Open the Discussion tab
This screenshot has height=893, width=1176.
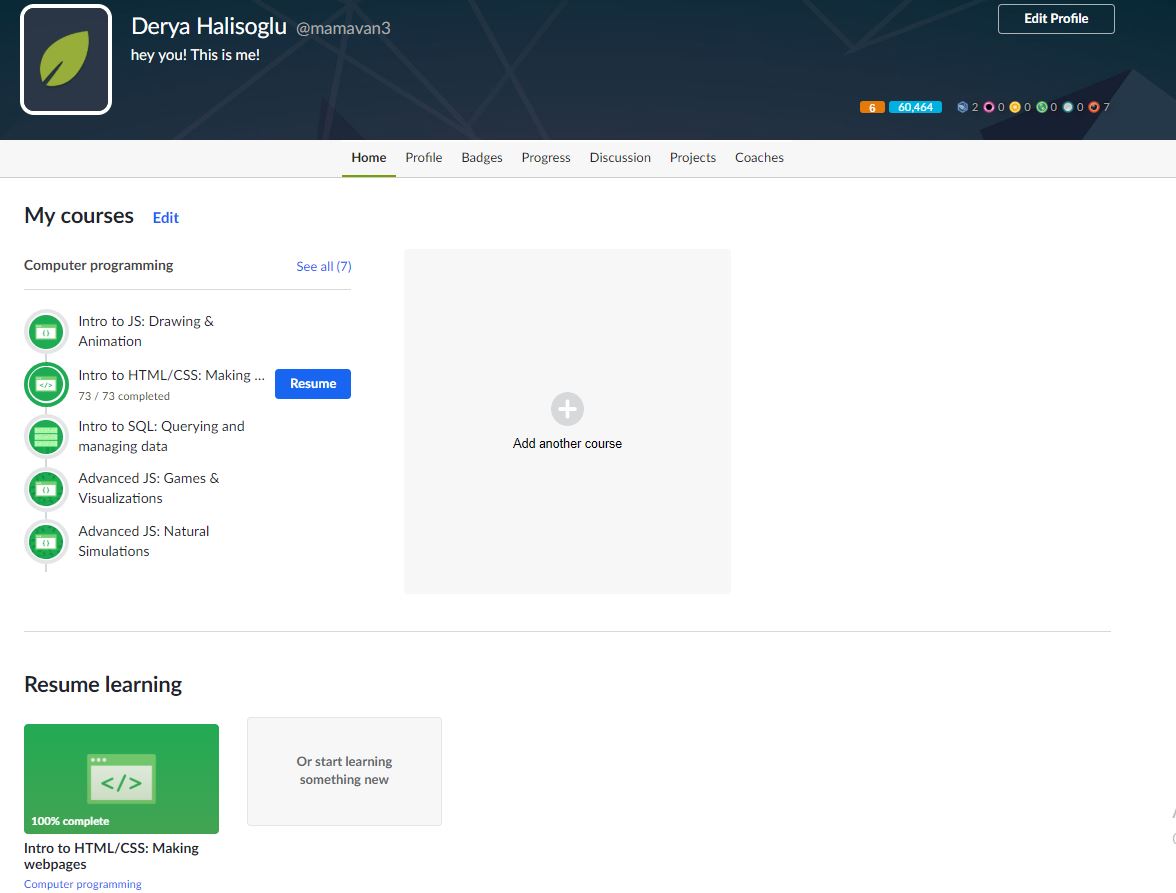click(x=620, y=157)
